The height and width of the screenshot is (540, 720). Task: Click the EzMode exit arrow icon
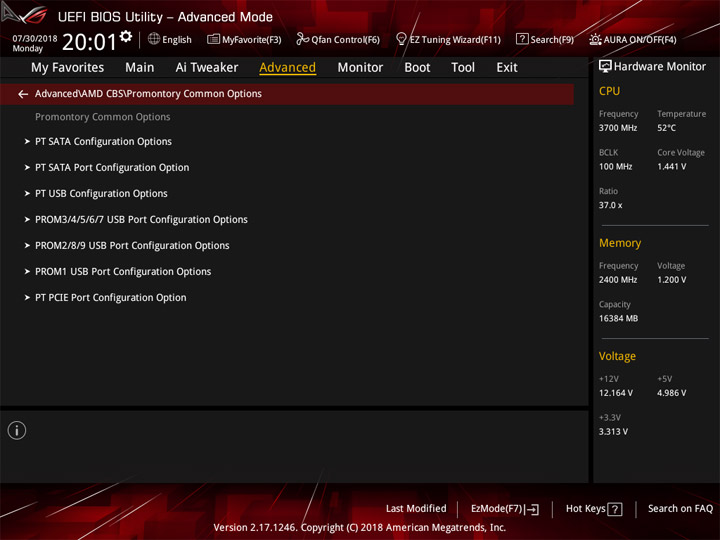532,509
